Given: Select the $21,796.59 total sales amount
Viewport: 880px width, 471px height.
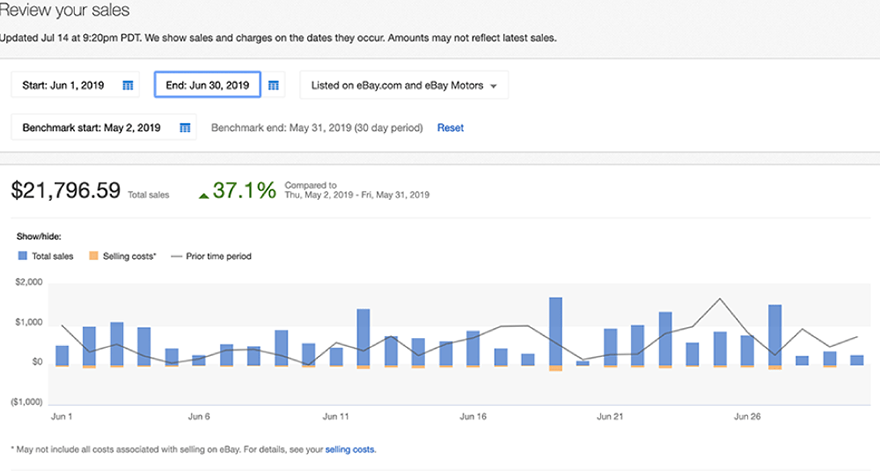Looking at the screenshot, I should coord(65,189).
